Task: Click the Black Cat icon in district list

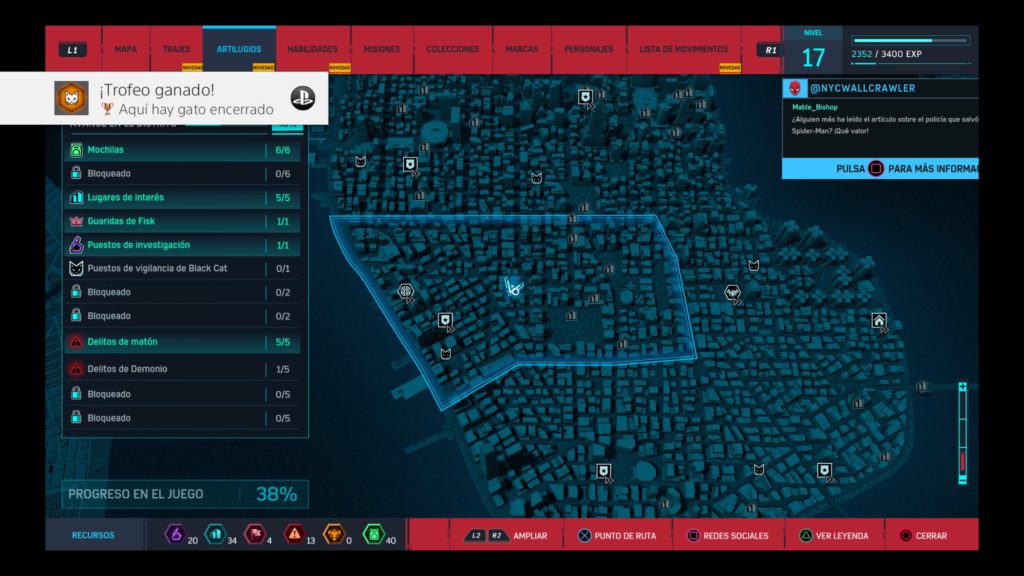Action: tap(75, 269)
